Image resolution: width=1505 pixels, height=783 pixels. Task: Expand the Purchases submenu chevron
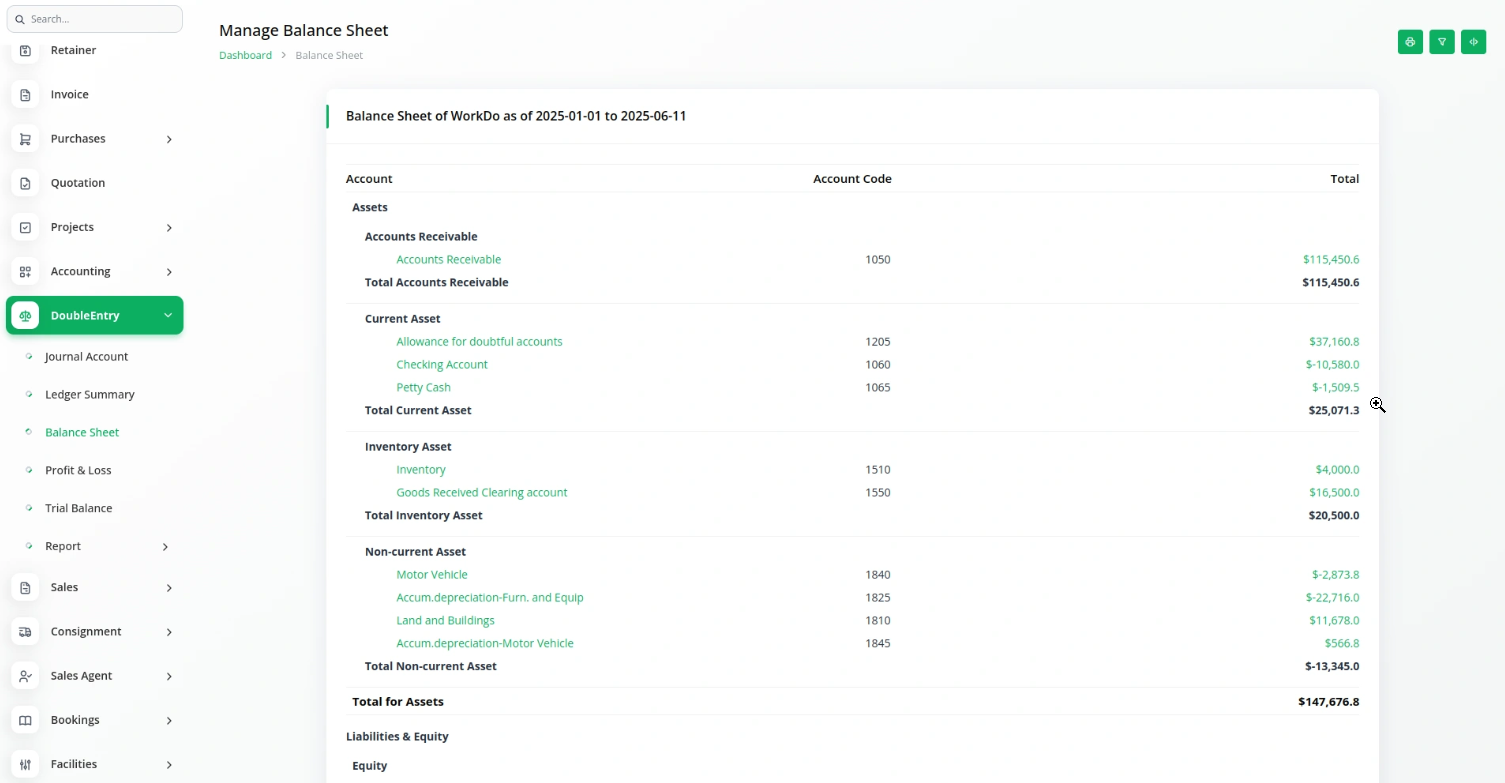[x=168, y=139]
